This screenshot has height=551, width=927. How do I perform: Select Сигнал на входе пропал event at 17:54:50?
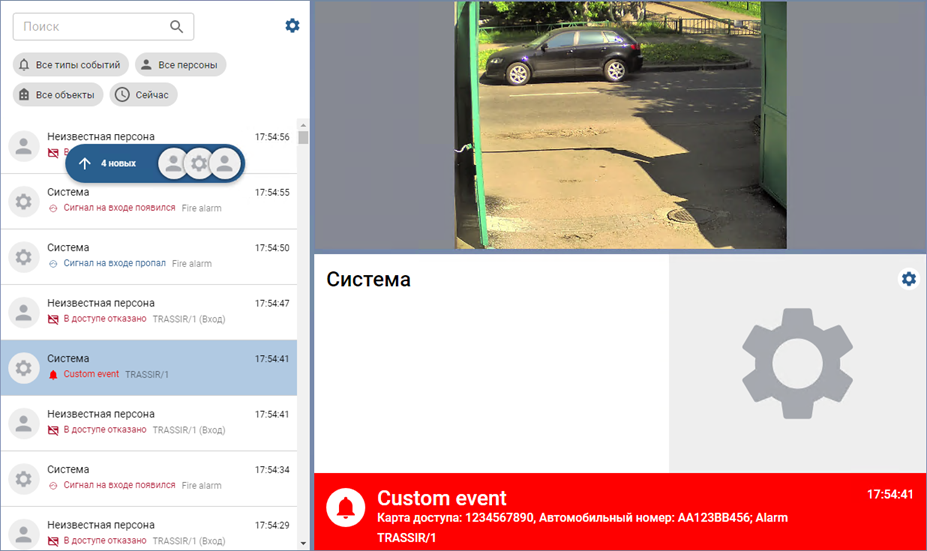150,256
